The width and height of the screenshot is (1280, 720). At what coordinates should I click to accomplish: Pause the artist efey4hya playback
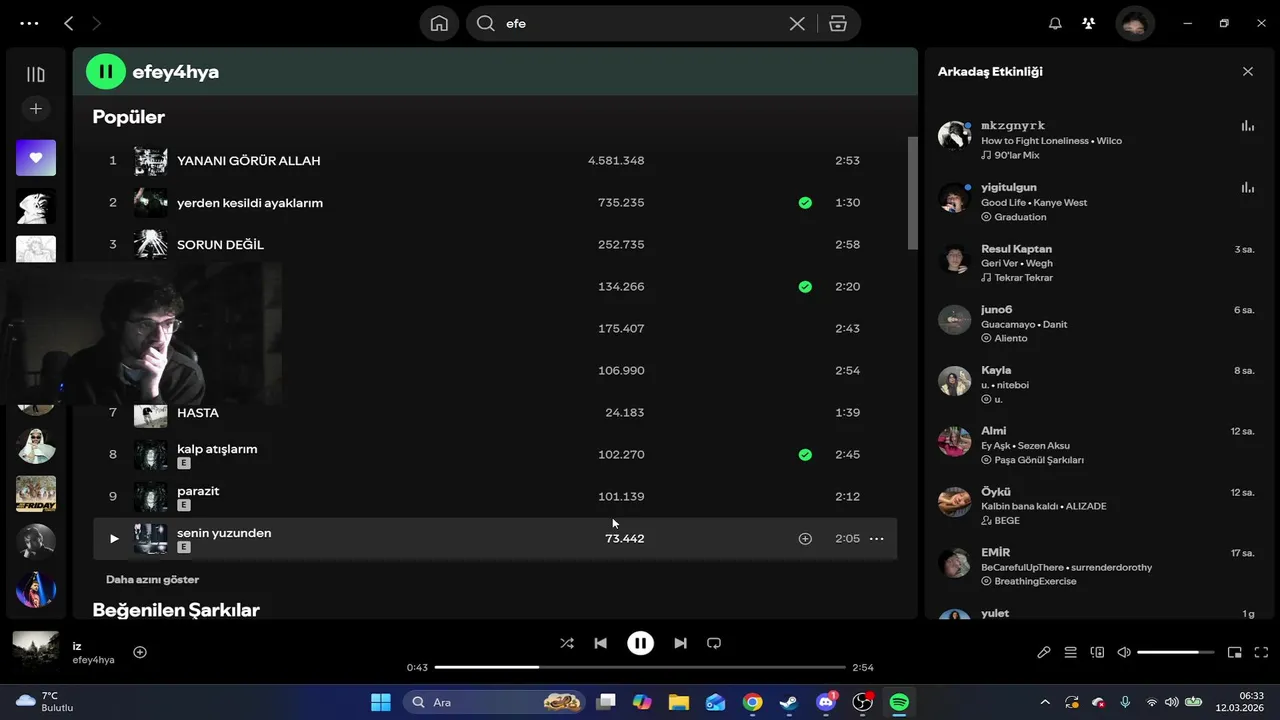(x=105, y=72)
